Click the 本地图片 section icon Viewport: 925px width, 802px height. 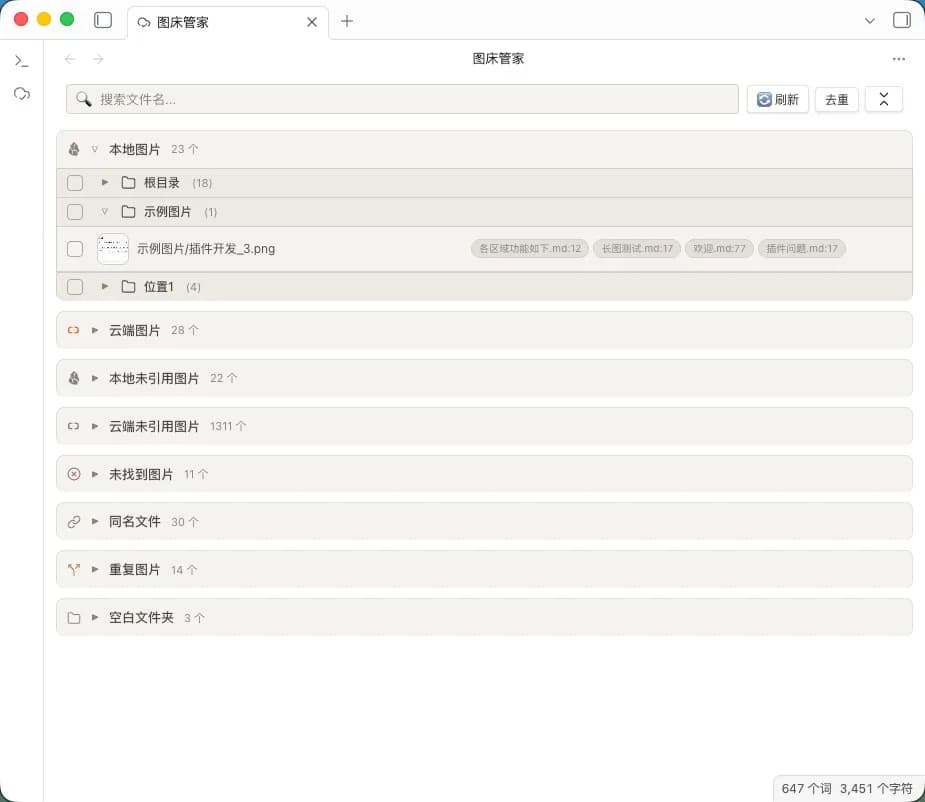click(x=74, y=149)
